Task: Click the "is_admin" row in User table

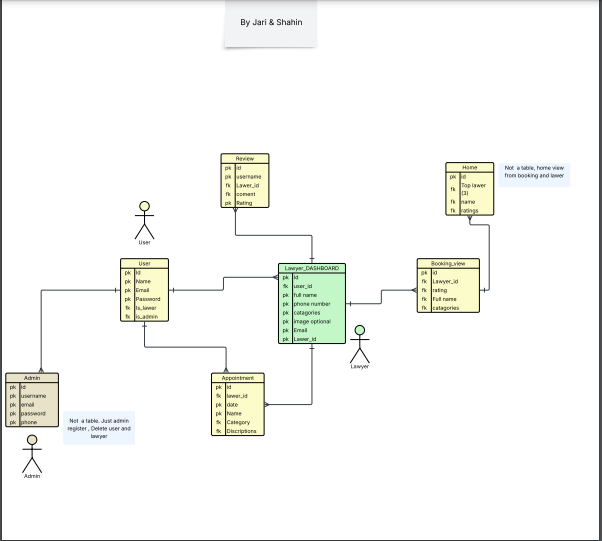Action: (144, 317)
